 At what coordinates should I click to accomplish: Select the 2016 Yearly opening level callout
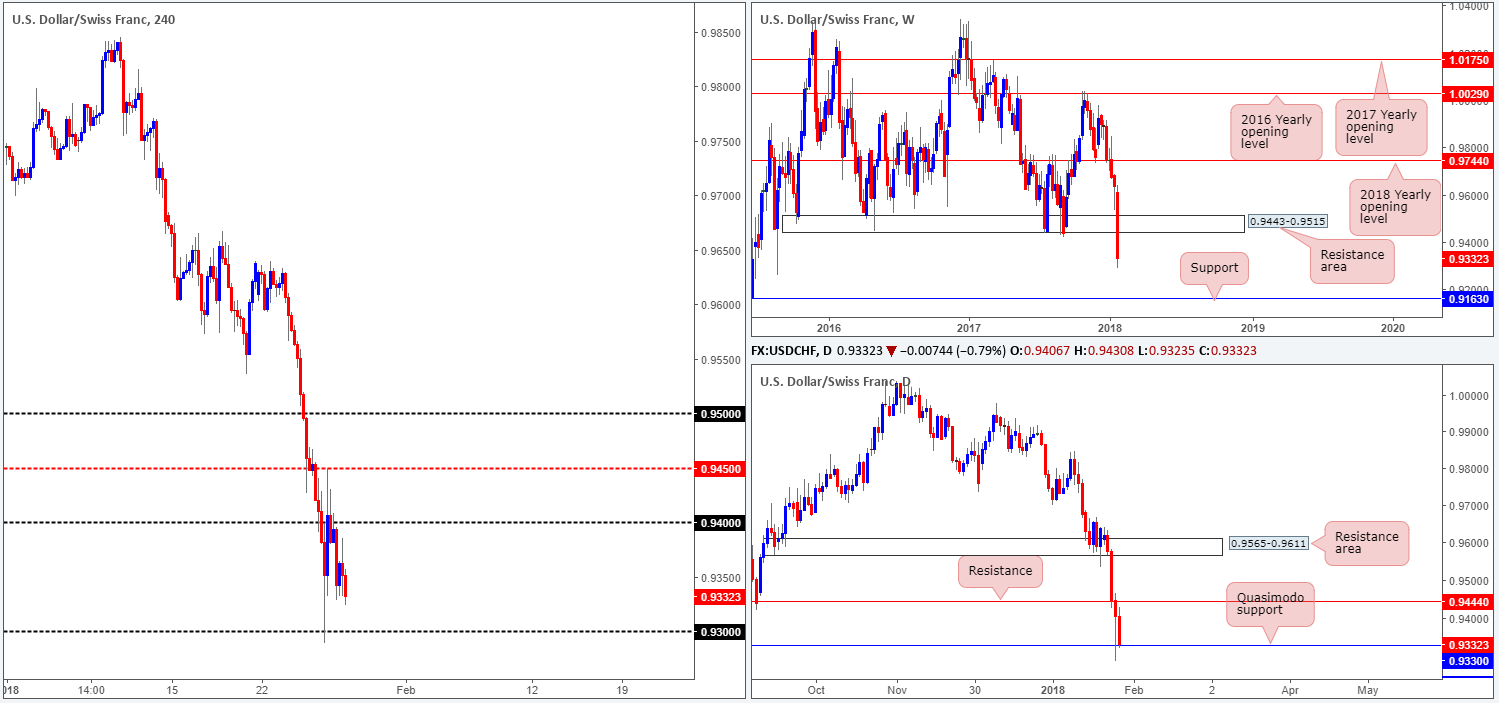point(1278,133)
